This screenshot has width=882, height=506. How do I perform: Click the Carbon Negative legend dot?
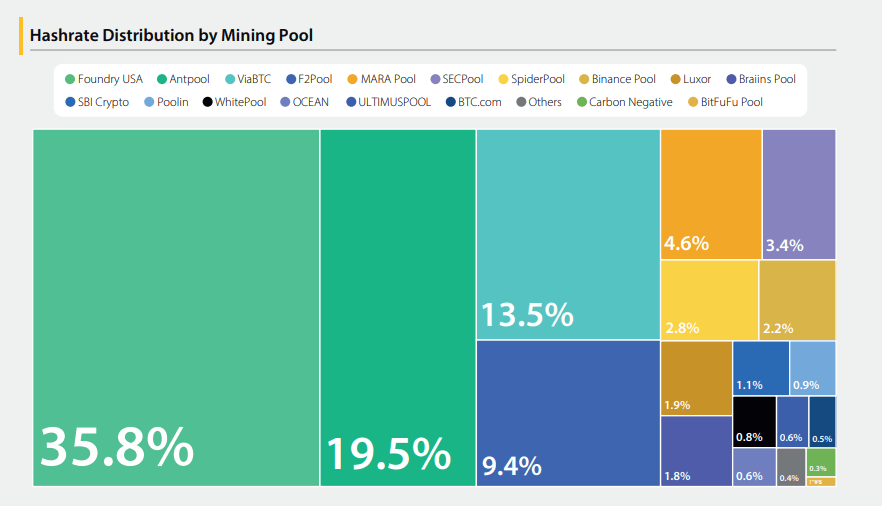[x=582, y=102]
